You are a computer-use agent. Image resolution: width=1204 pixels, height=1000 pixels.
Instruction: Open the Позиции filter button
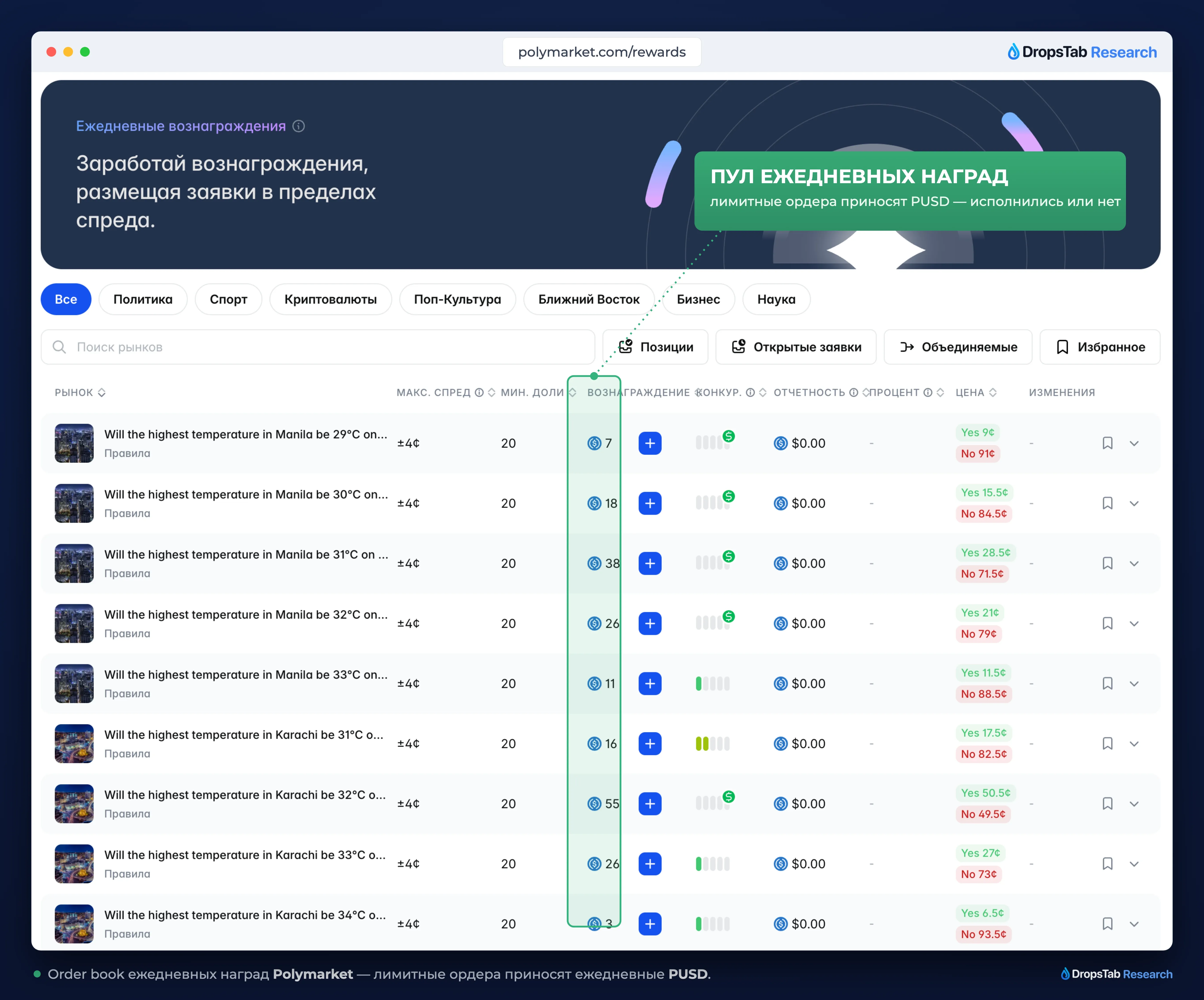pos(655,347)
